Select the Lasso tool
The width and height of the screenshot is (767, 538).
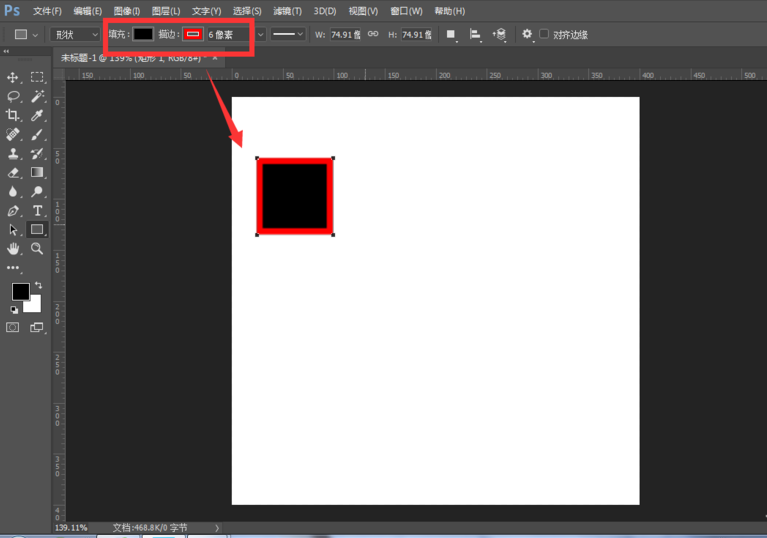(x=13, y=96)
